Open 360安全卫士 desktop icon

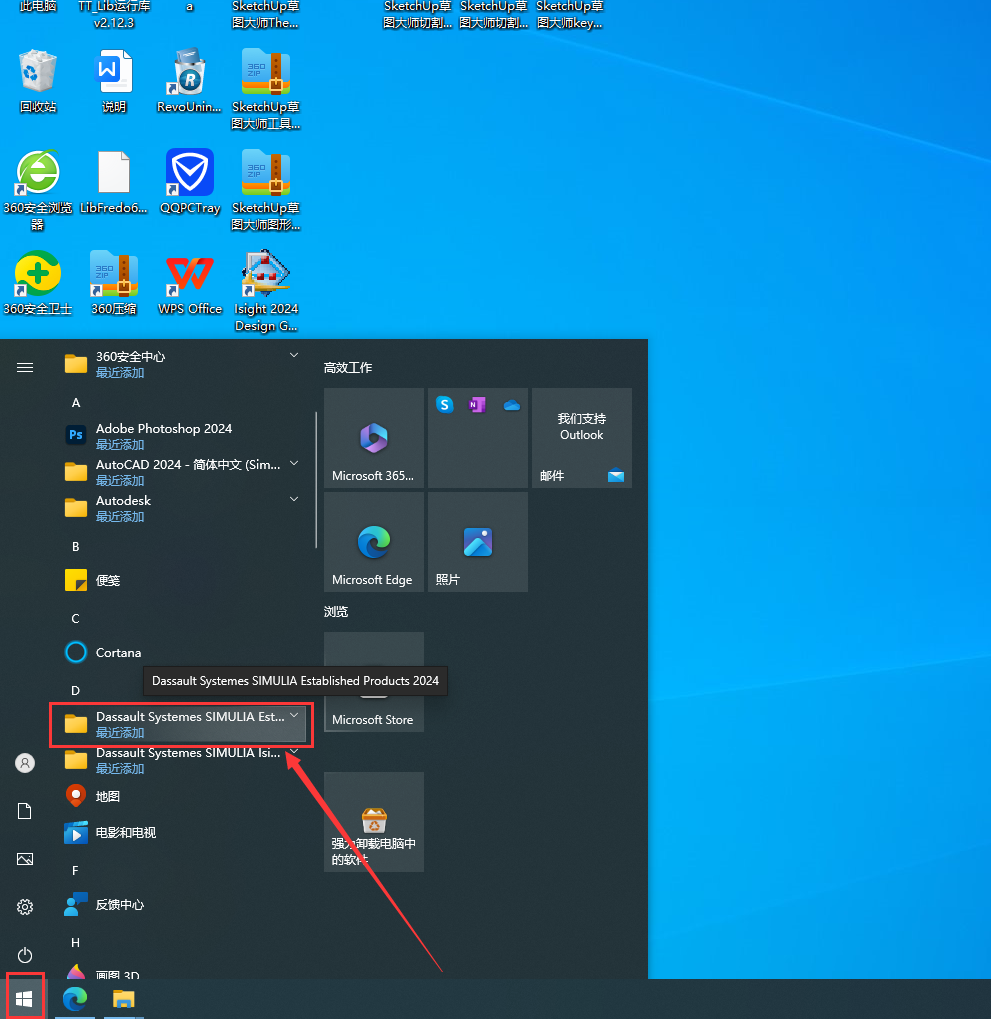pos(38,284)
